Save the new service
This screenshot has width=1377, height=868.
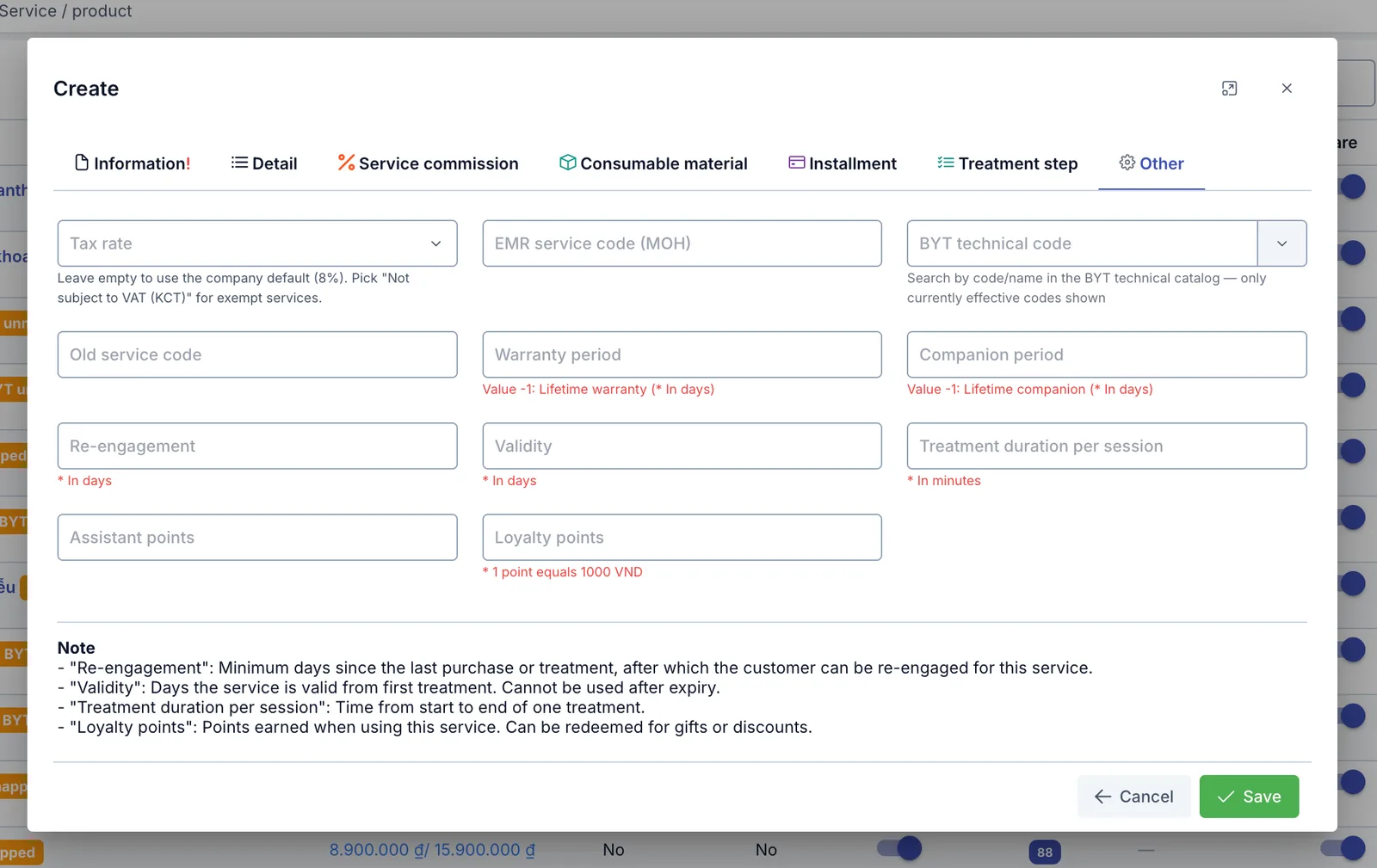point(1249,797)
